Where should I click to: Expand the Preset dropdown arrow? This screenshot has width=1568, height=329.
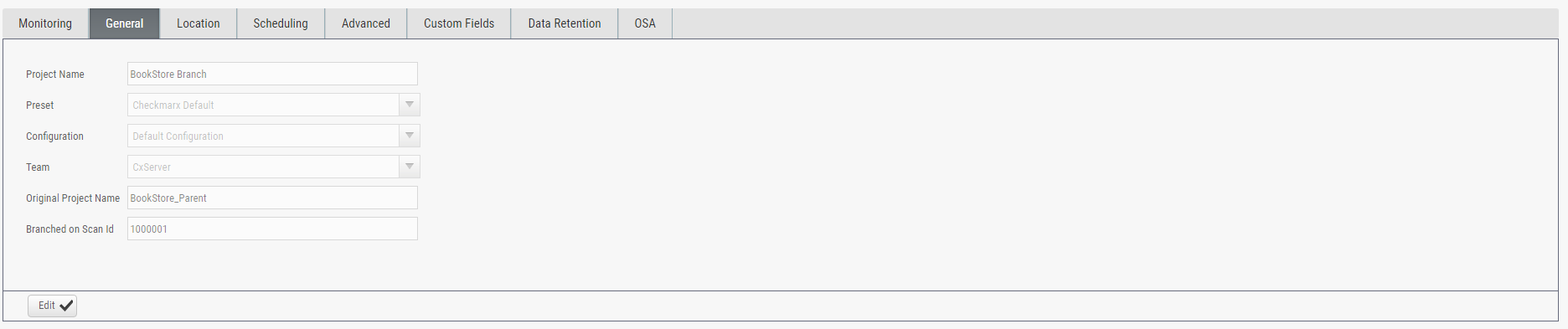pyautogui.click(x=410, y=105)
